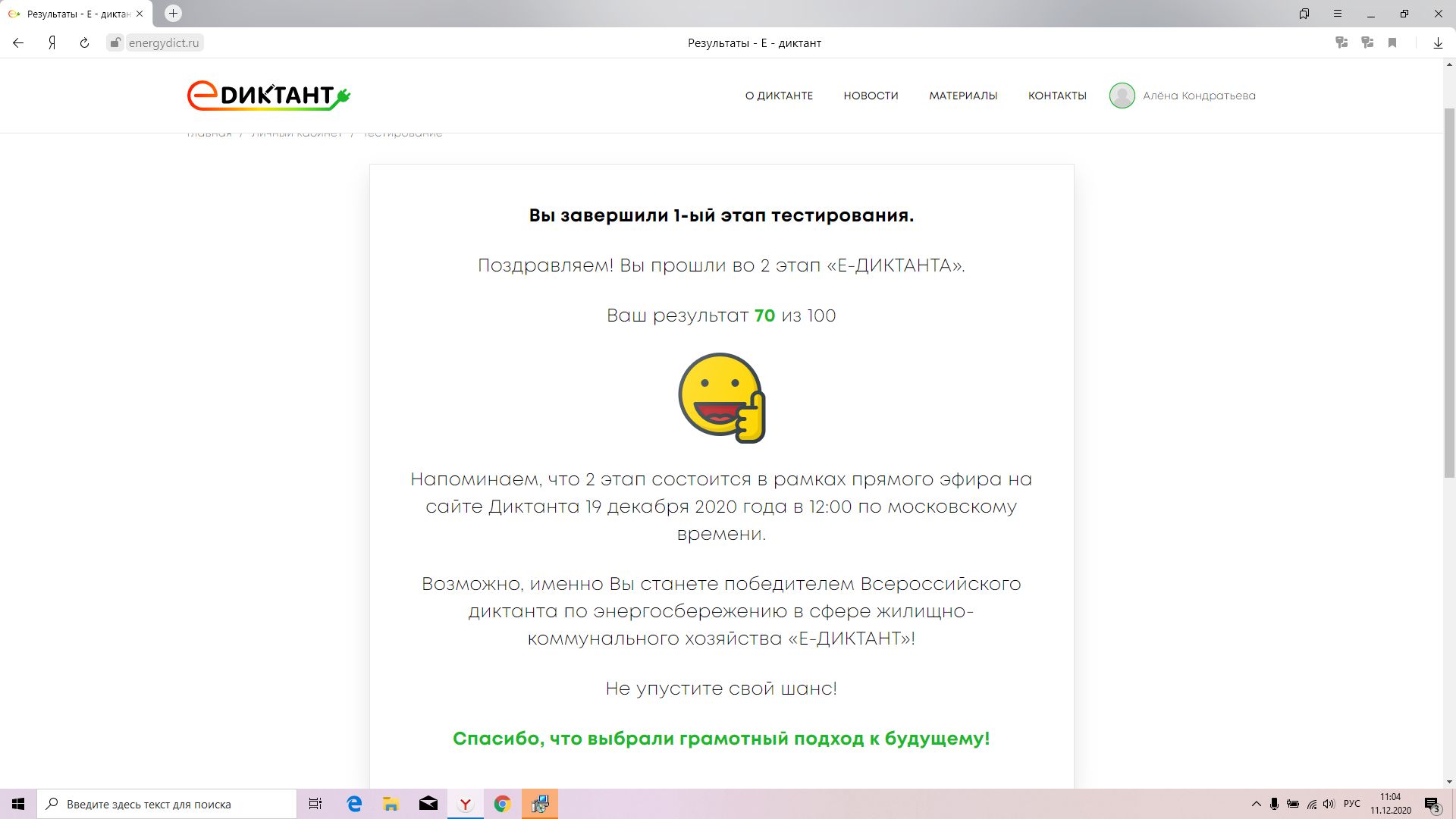
Task: Click the site security lock icon
Action: click(115, 43)
